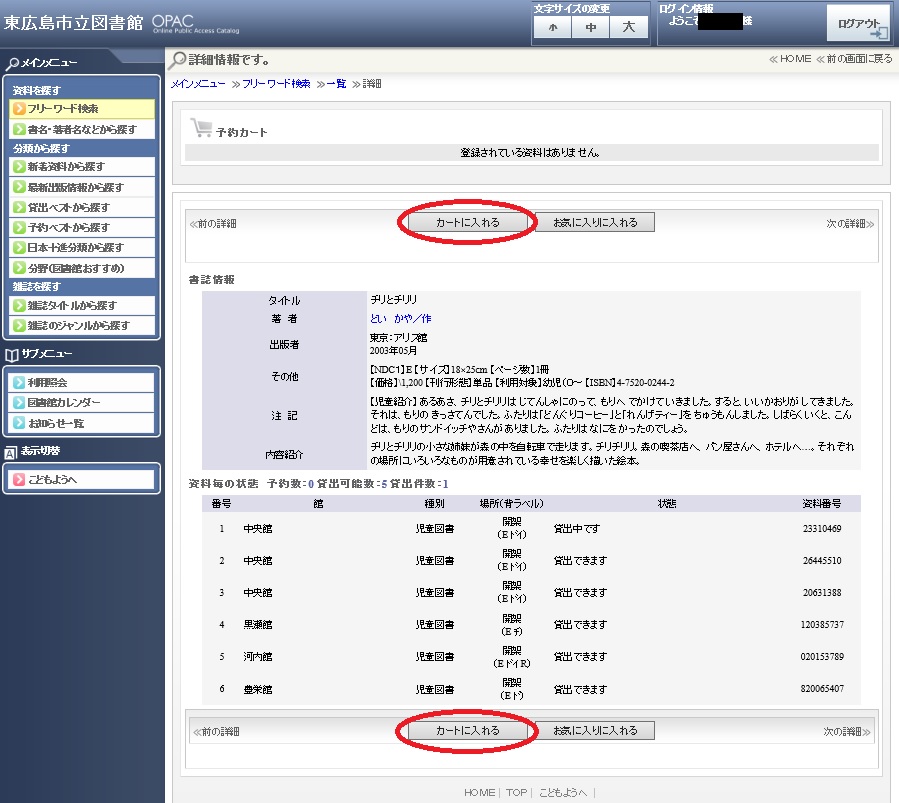Viewport: 899px width, 803px height.
Task: Open 最新出版情報から探す menu item
Action: [x=82, y=187]
